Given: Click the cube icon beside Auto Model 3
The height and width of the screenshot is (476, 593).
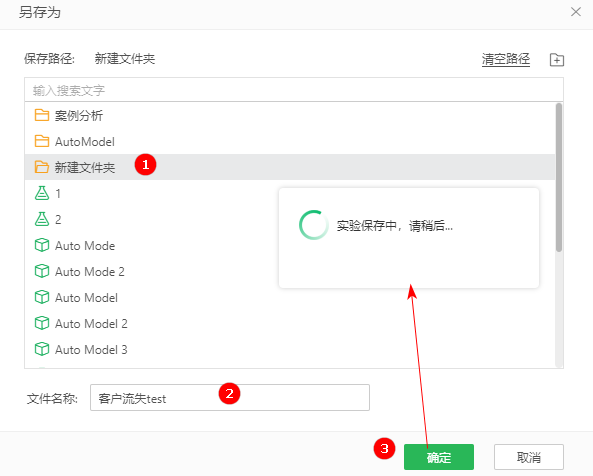Looking at the screenshot, I should 42,349.
